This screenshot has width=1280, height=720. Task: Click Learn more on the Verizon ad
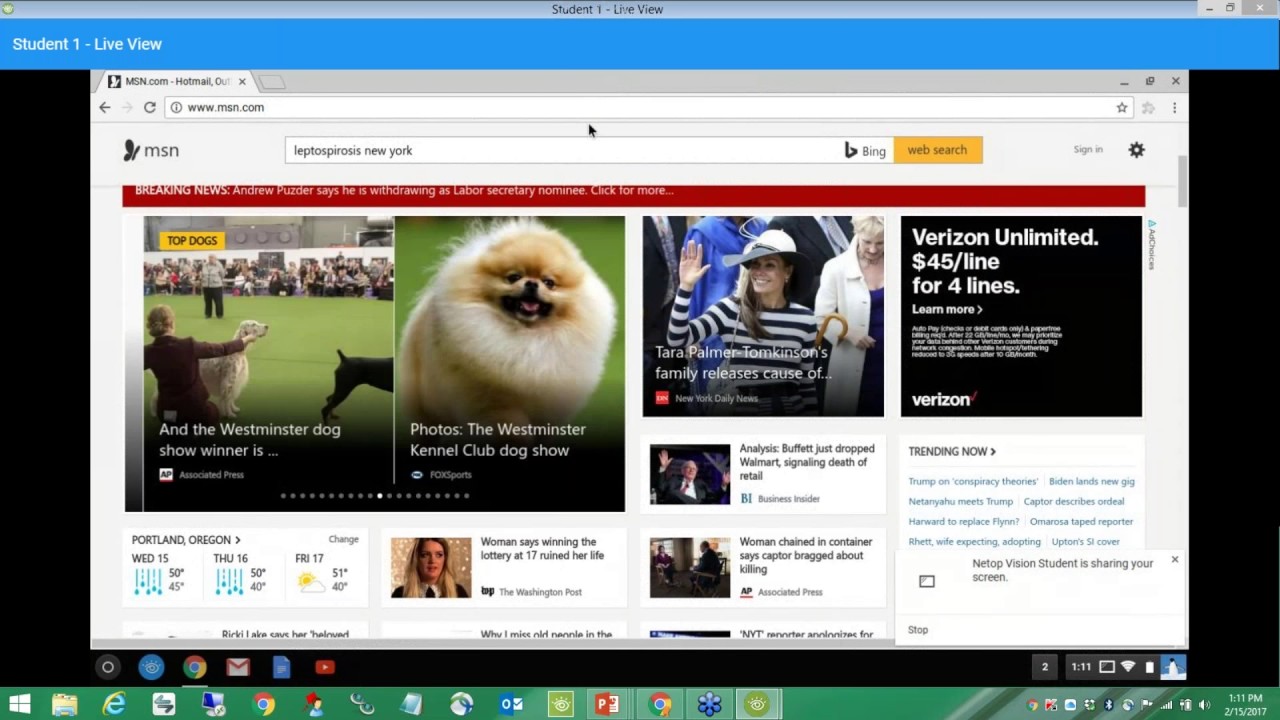pyautogui.click(x=947, y=310)
